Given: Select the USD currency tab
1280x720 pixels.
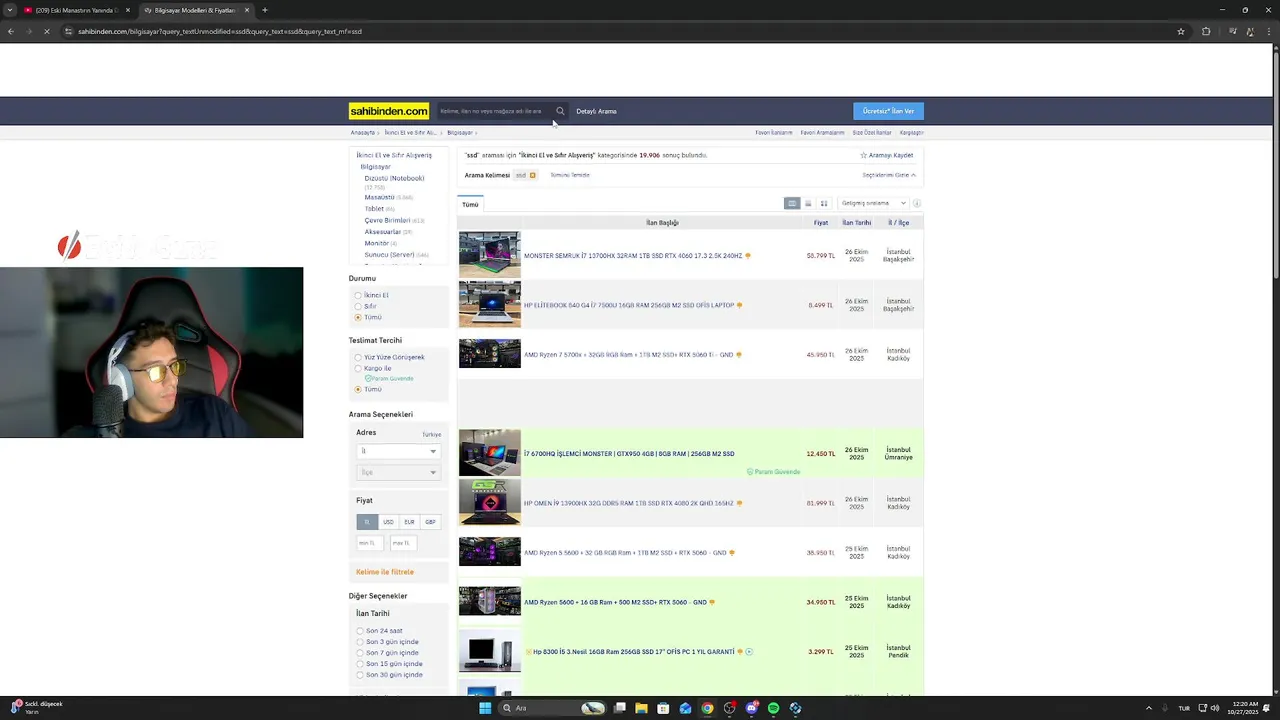Looking at the screenshot, I should pos(388,522).
